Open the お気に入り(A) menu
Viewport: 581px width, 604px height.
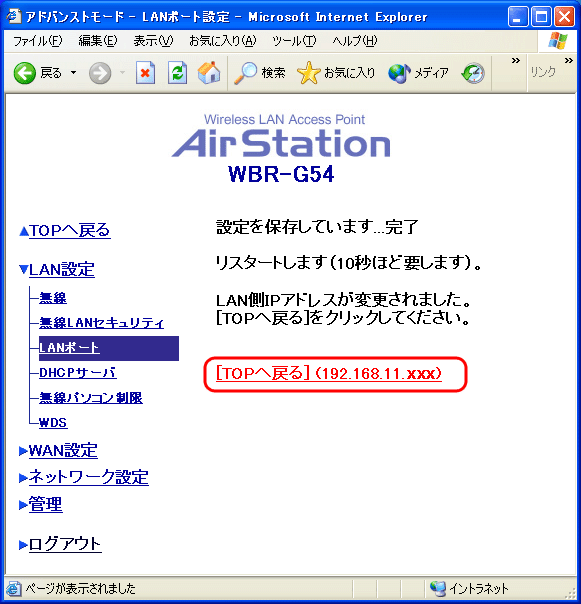(x=223, y=40)
